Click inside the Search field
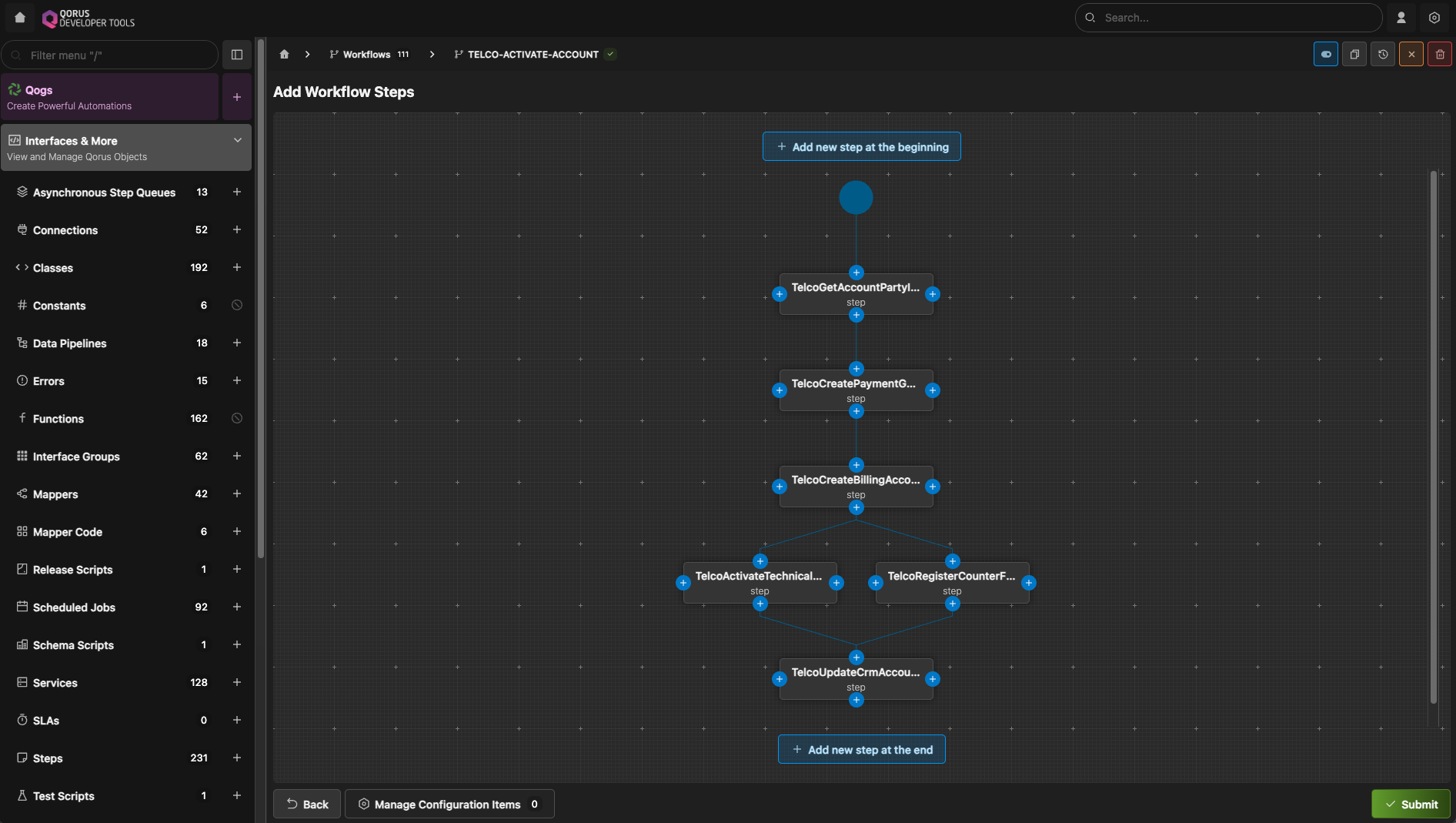The width and height of the screenshot is (1456, 823). tap(1227, 17)
